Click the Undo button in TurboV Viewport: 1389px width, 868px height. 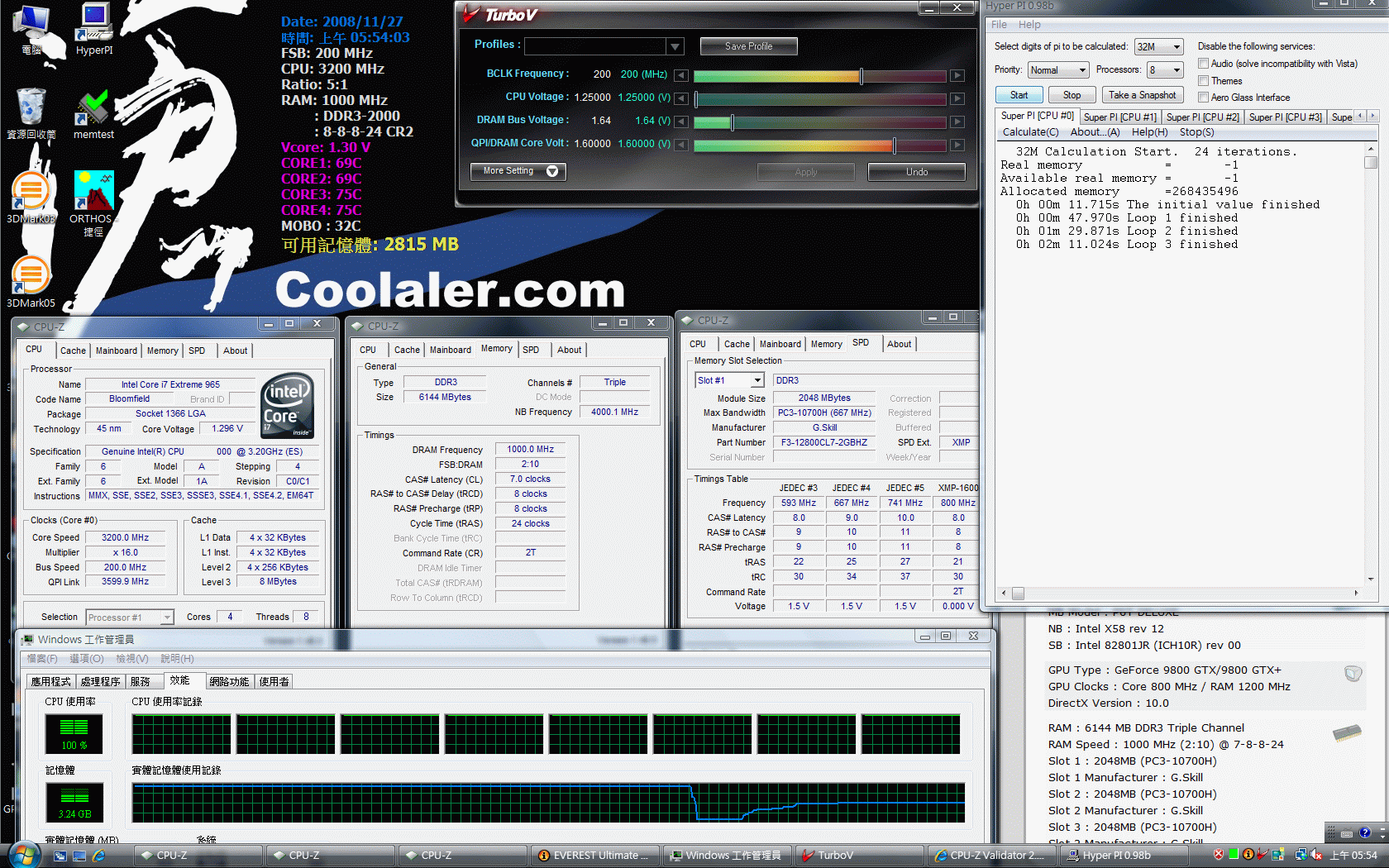(916, 172)
